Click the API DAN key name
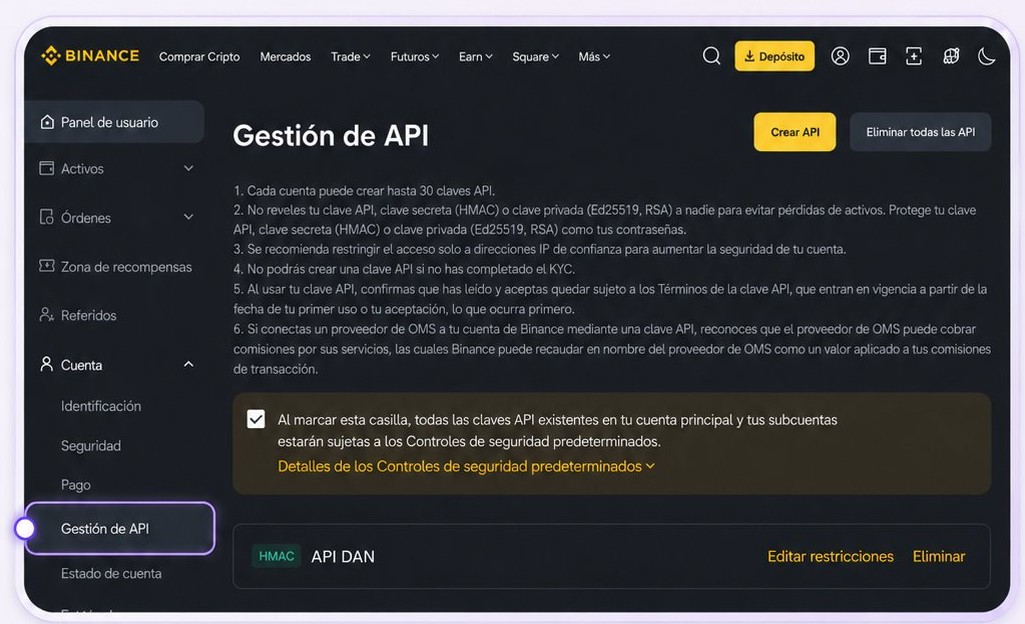1025x624 pixels. click(343, 557)
